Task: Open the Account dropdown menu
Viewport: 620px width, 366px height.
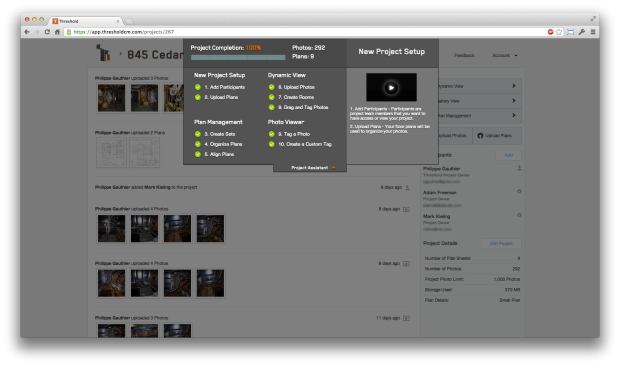Action: tap(505, 55)
